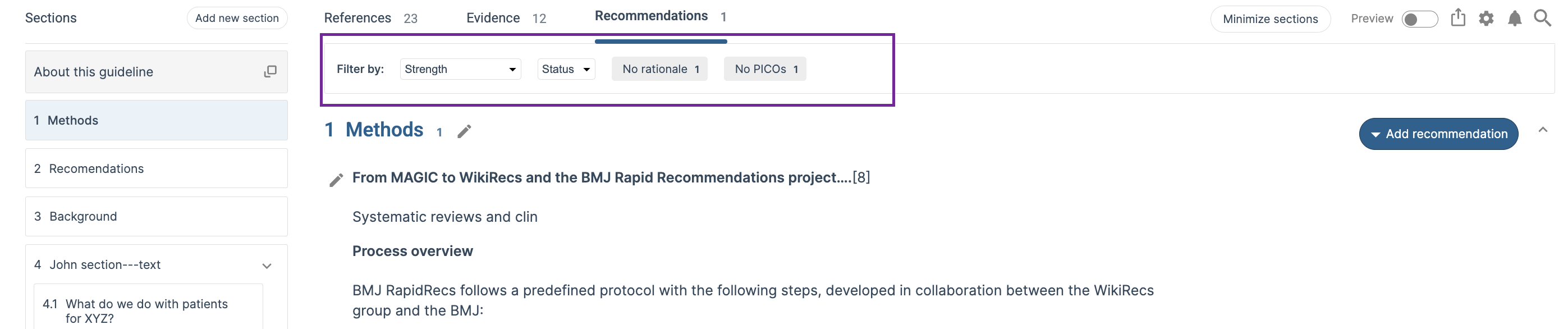Click the share/export icon
The width and height of the screenshot is (1568, 329).
(x=1458, y=19)
